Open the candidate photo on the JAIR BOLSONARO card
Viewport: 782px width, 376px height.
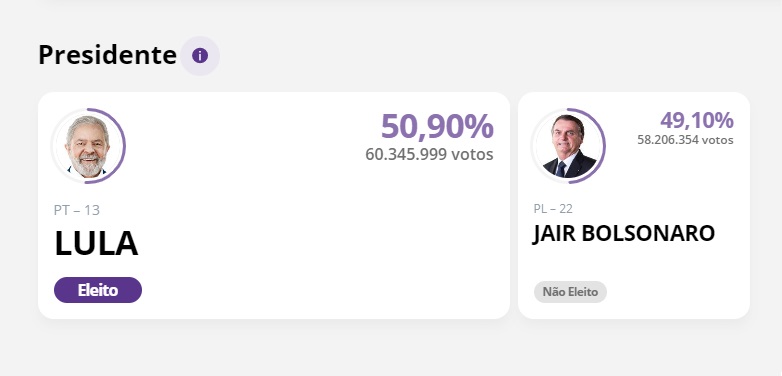[x=568, y=146]
